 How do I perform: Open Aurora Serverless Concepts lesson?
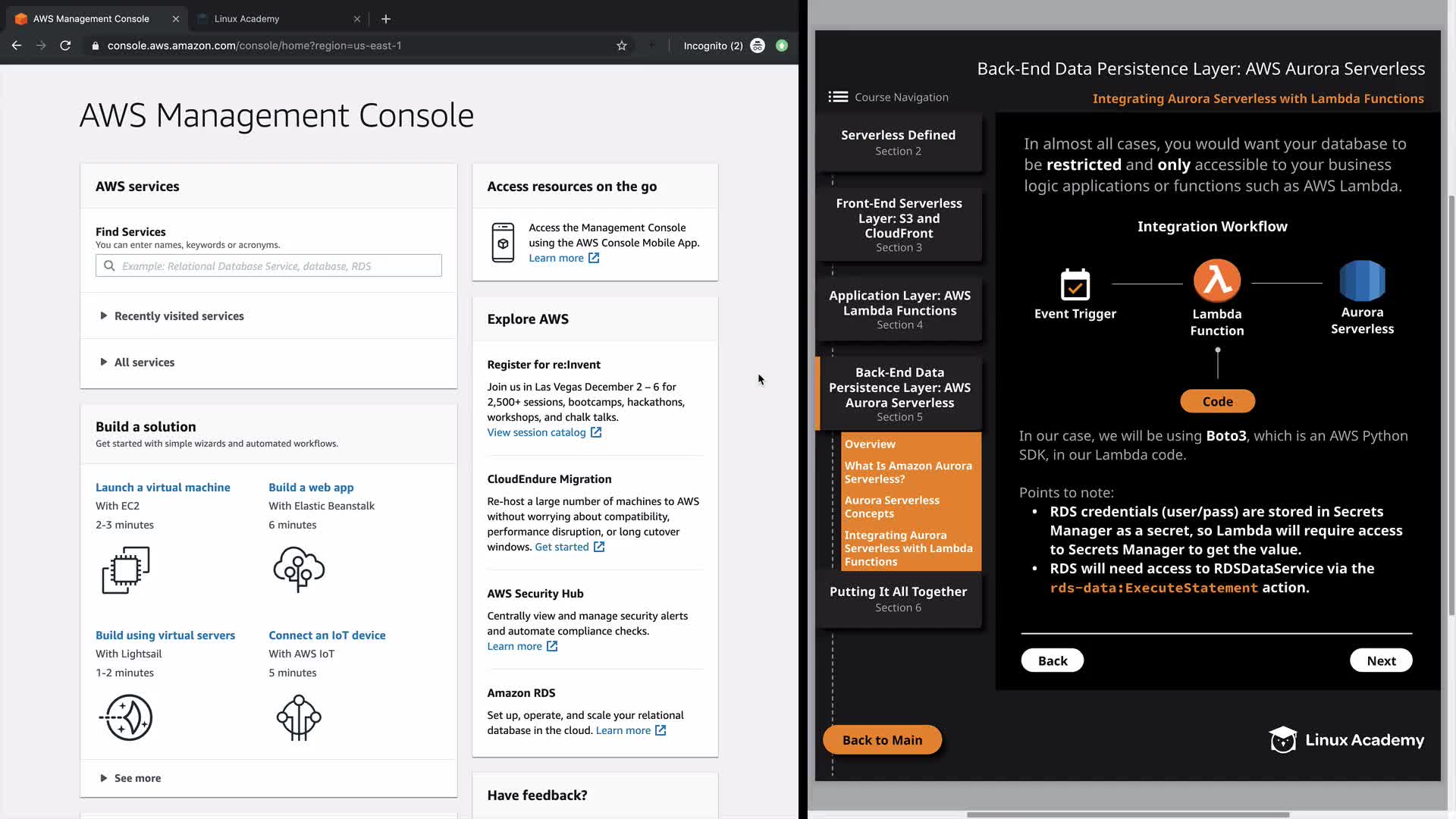click(892, 507)
